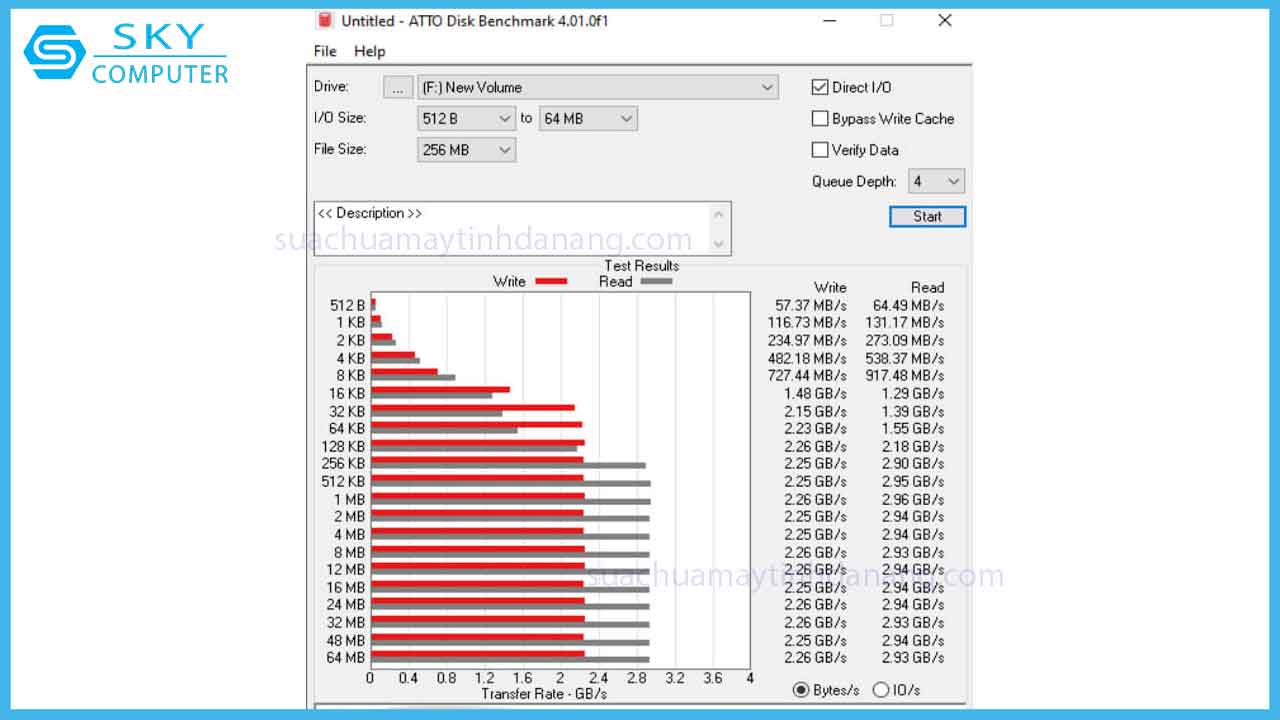Click the Description scrollbar up arrow
The image size is (1280, 720).
pos(719,213)
